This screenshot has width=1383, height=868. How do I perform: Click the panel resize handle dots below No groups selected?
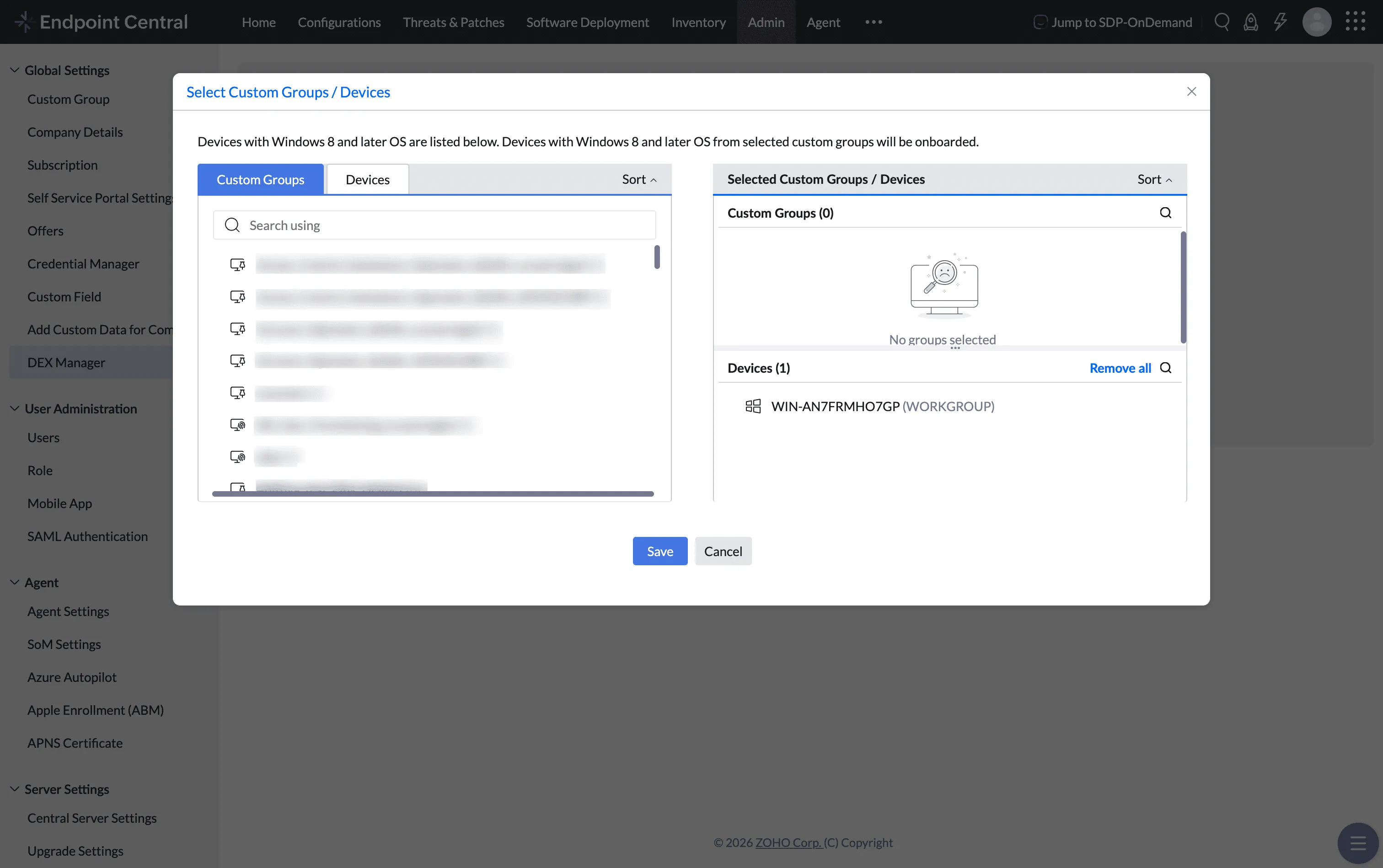(x=955, y=348)
